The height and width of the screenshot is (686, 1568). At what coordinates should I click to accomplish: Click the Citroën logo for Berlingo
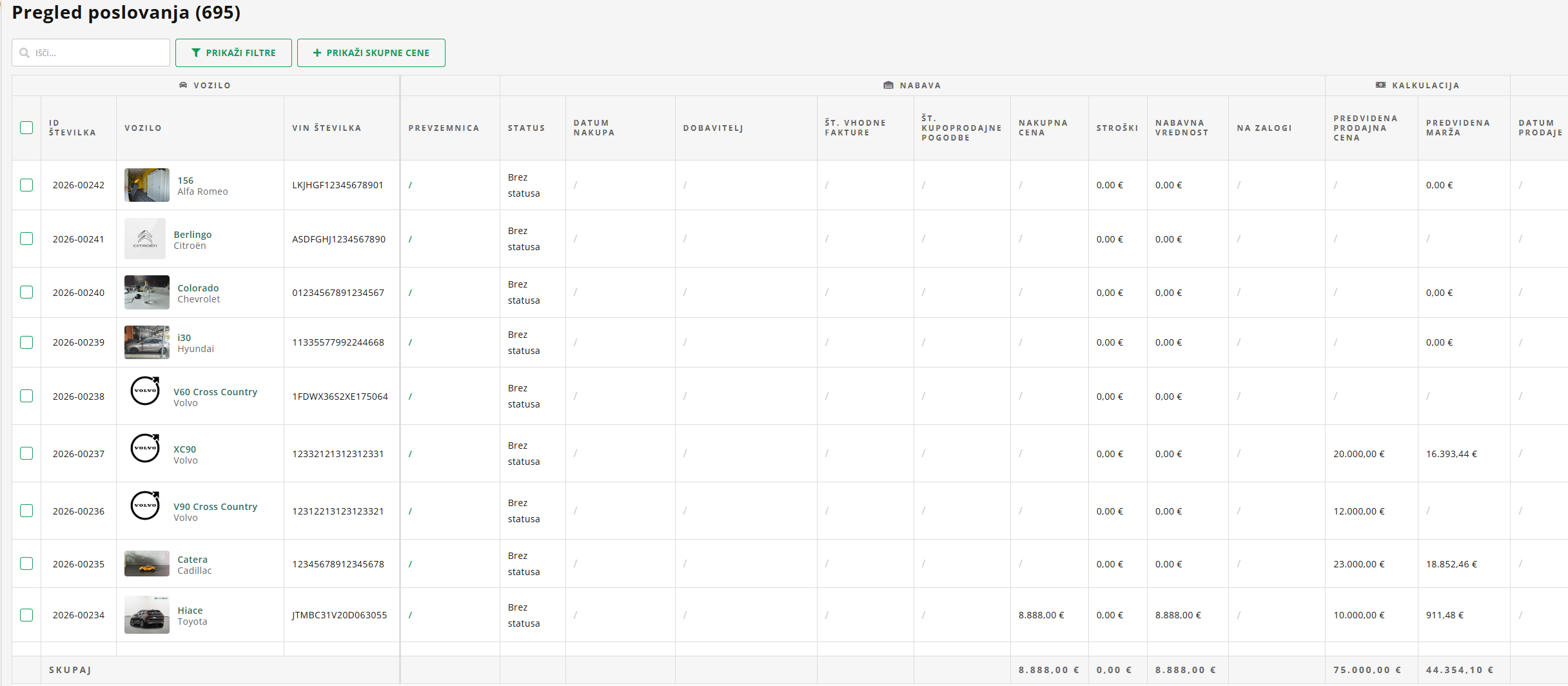[145, 239]
